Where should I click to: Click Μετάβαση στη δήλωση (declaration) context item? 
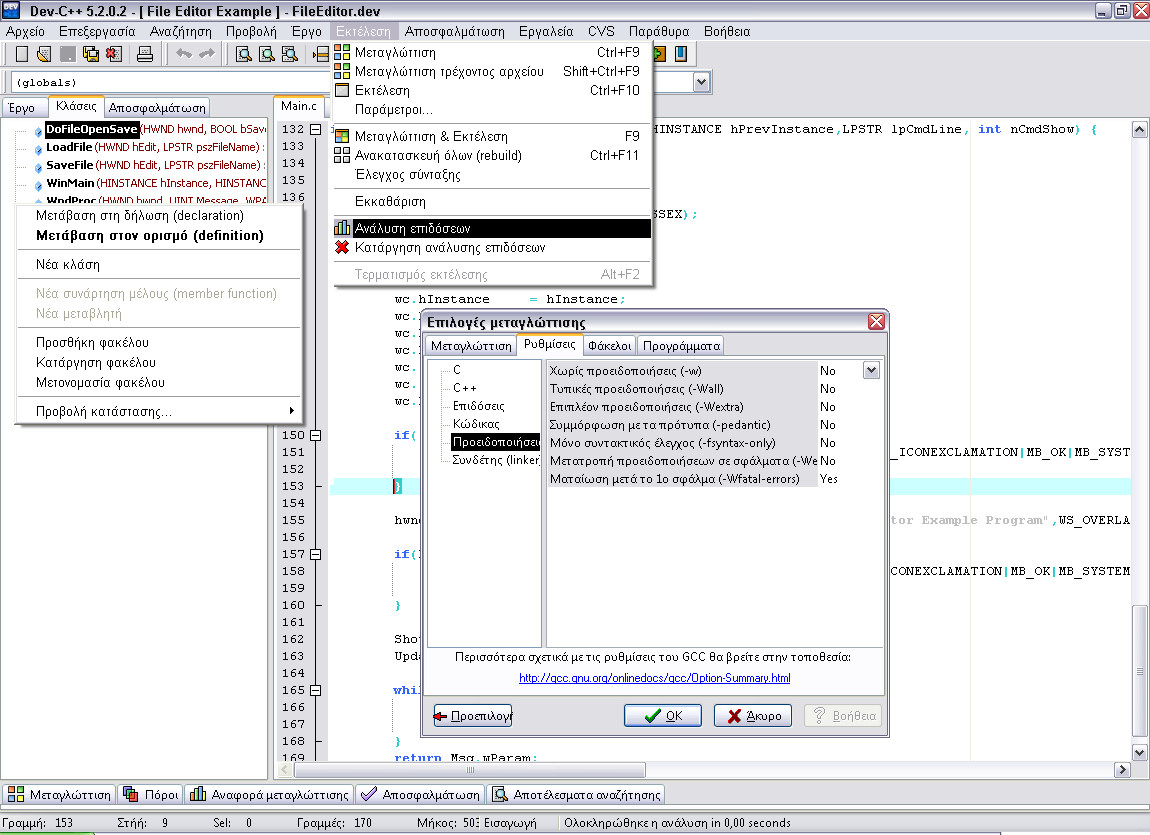159,216
